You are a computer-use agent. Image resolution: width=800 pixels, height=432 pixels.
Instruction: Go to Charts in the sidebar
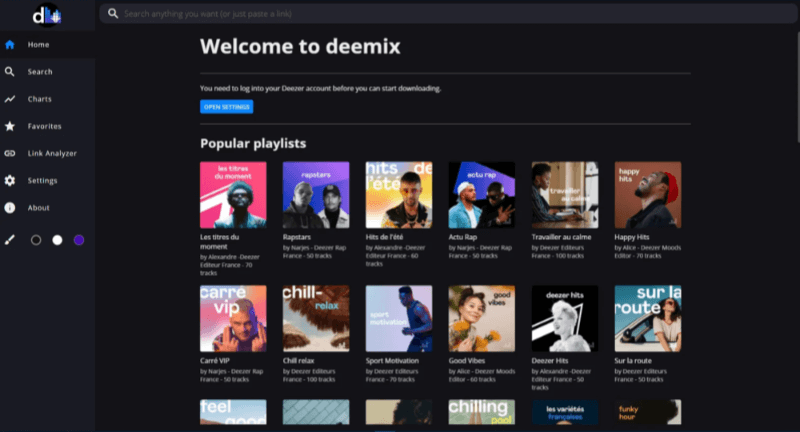pos(47,99)
